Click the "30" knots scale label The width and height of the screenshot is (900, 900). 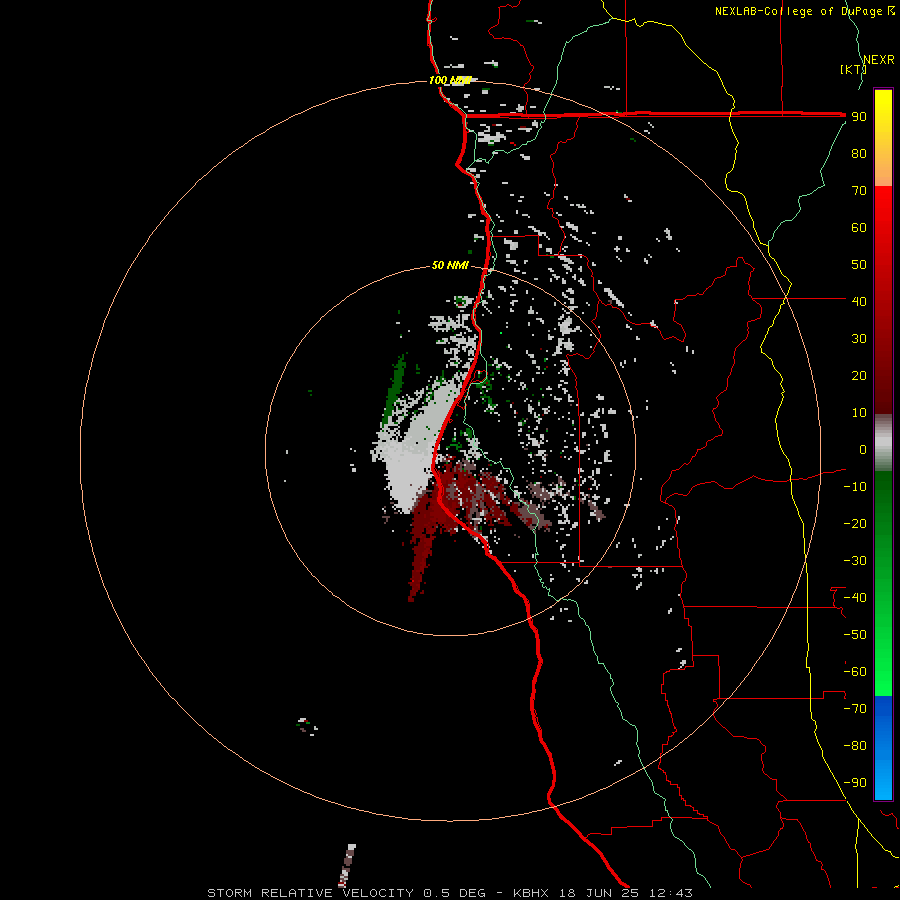coord(859,339)
